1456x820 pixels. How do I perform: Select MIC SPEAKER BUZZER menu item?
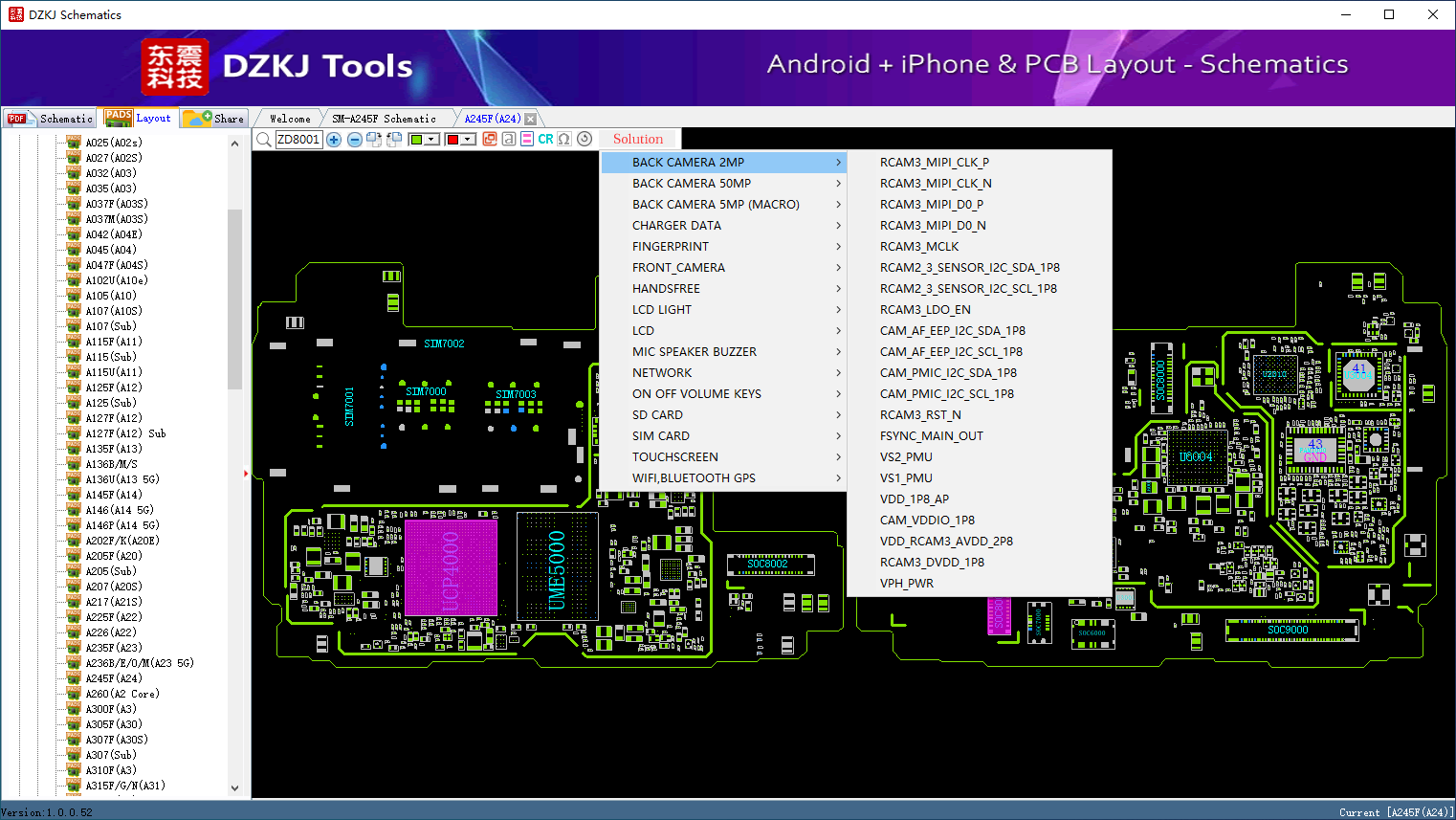click(x=724, y=352)
